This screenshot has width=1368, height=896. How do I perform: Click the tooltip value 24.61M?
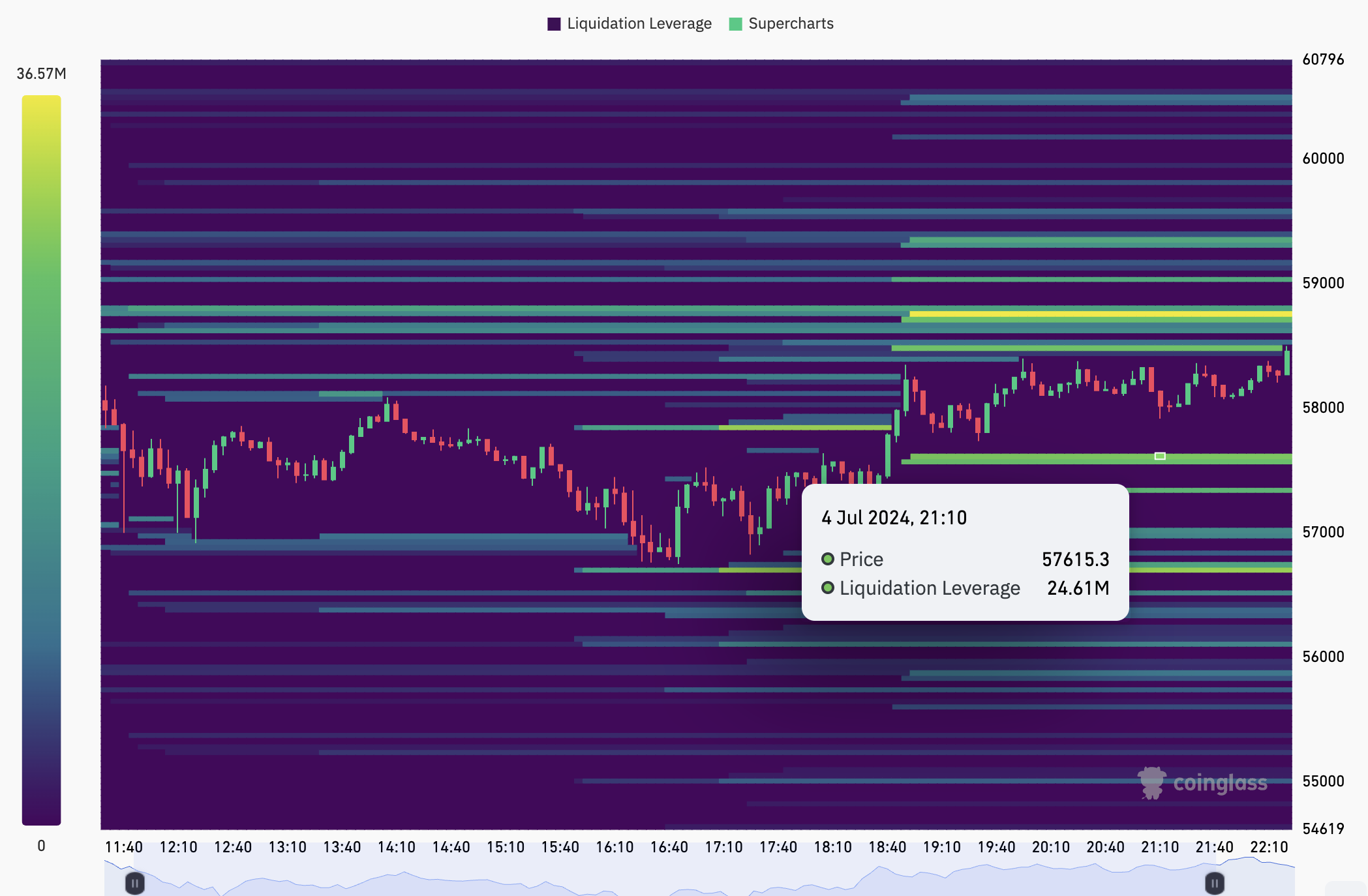click(1078, 588)
